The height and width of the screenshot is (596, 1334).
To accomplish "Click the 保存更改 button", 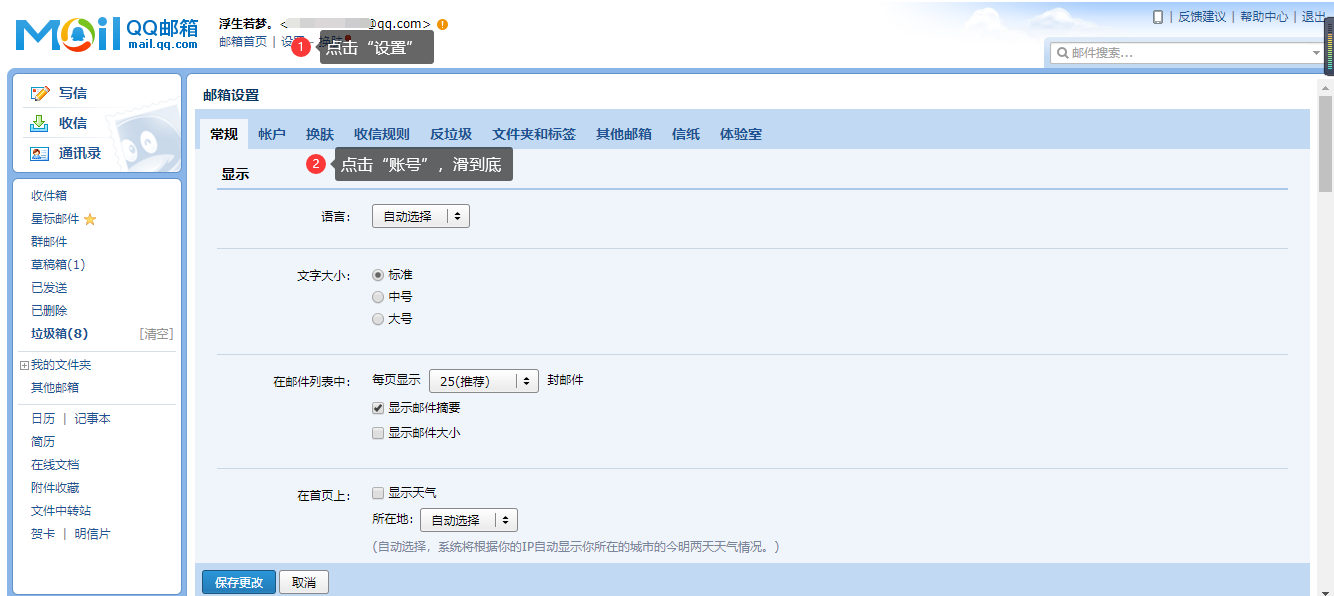I will click(238, 581).
